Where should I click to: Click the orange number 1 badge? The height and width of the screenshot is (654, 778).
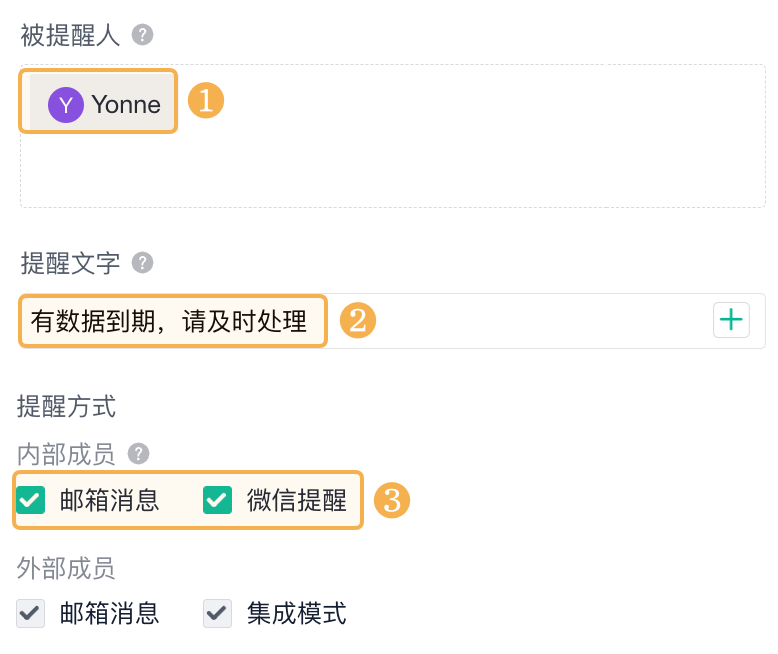click(x=206, y=101)
